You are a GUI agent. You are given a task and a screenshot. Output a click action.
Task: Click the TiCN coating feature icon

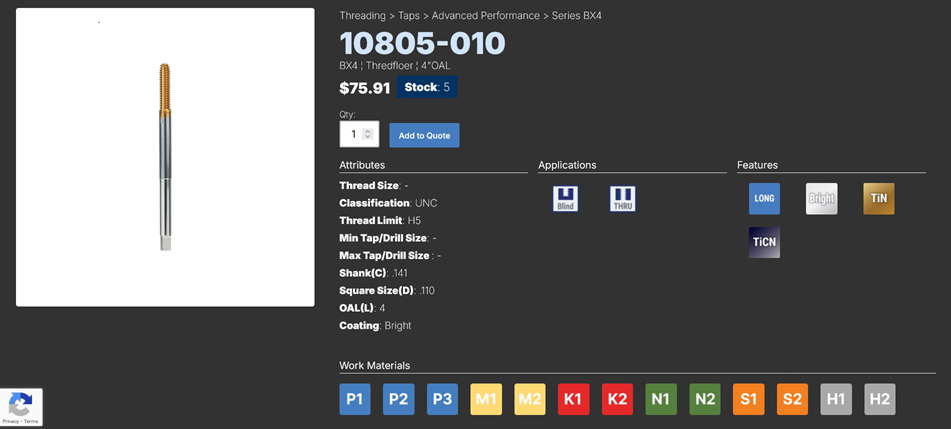click(764, 243)
